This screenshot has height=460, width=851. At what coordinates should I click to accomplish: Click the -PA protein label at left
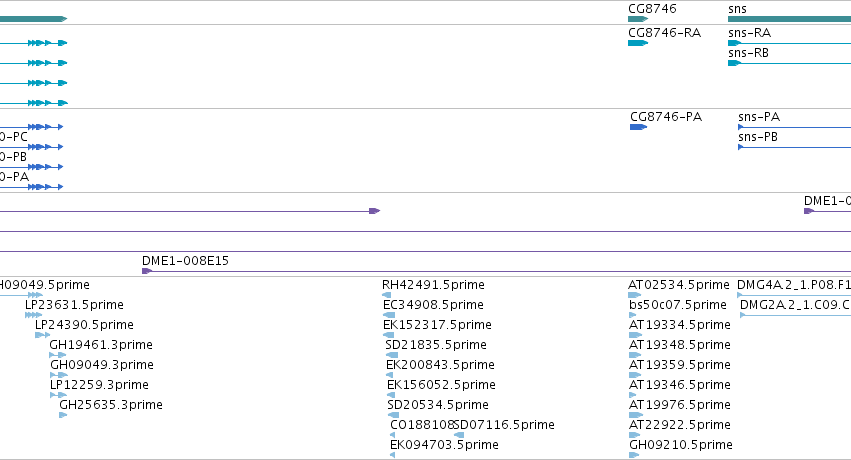pos(14,177)
